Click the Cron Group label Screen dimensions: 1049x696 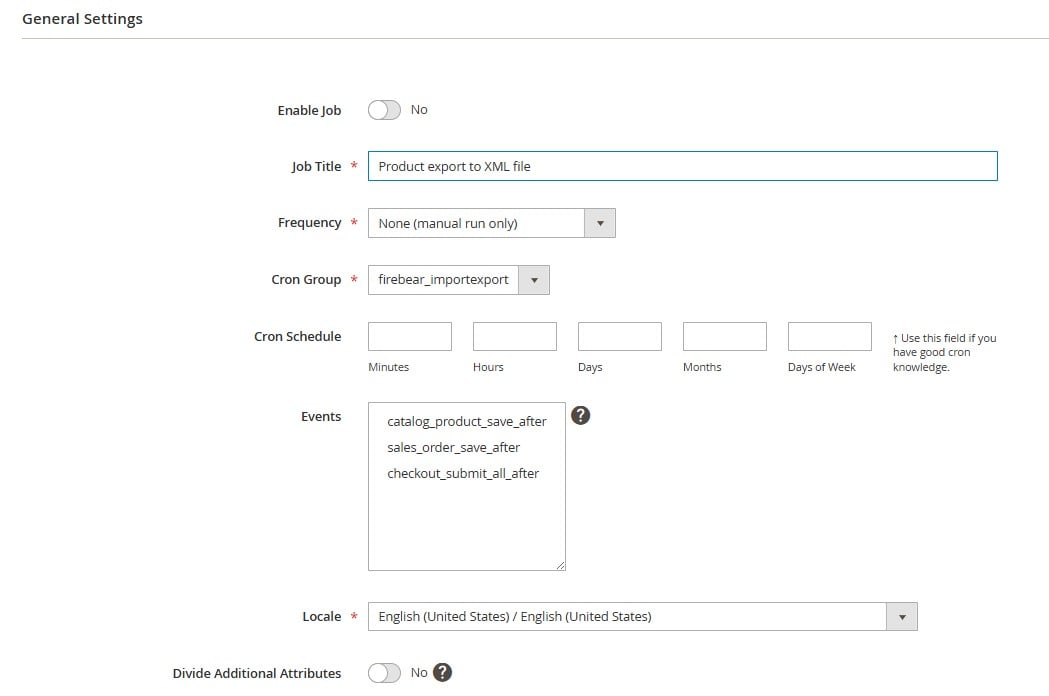click(x=306, y=280)
